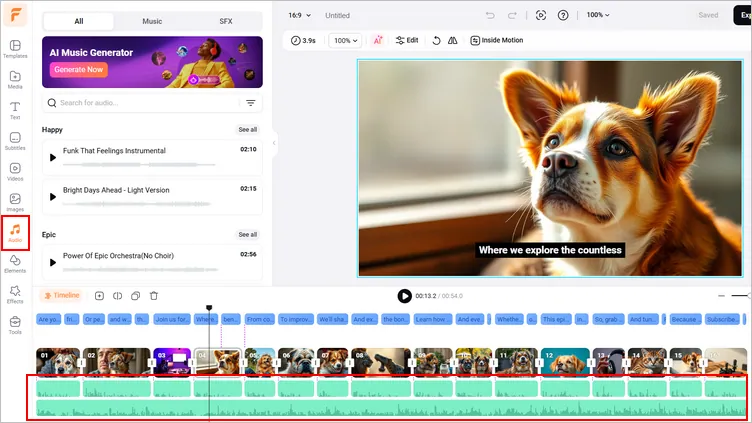The image size is (752, 423).
Task: Open the Effects sidebar panel
Action: point(15,294)
